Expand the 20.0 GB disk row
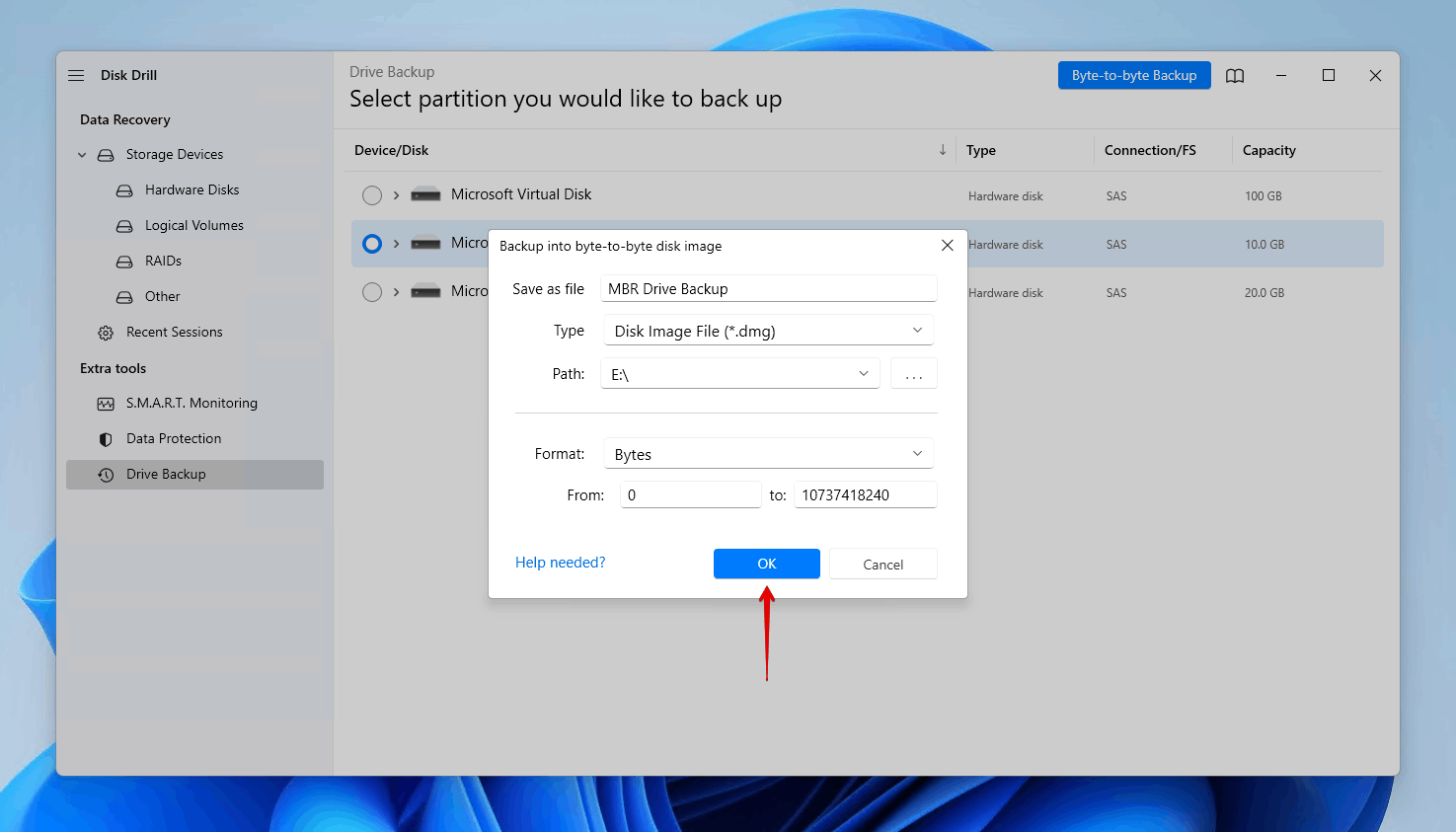This screenshot has width=1456, height=832. tap(397, 292)
